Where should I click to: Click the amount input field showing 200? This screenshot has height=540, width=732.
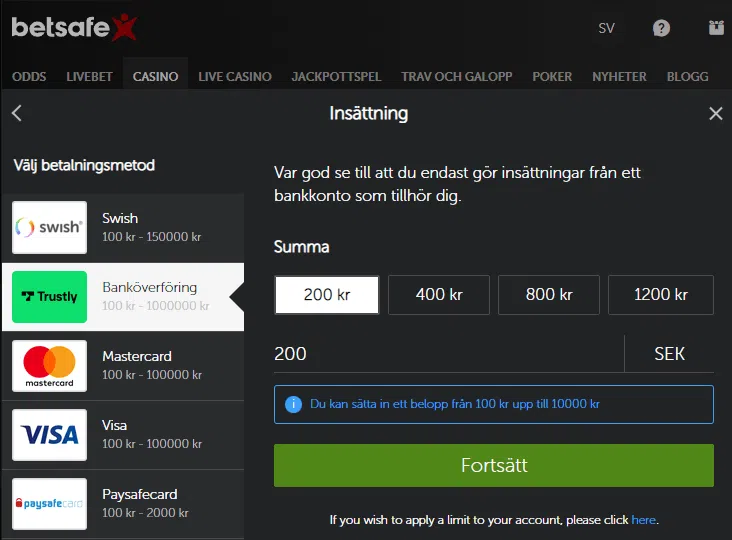449,354
